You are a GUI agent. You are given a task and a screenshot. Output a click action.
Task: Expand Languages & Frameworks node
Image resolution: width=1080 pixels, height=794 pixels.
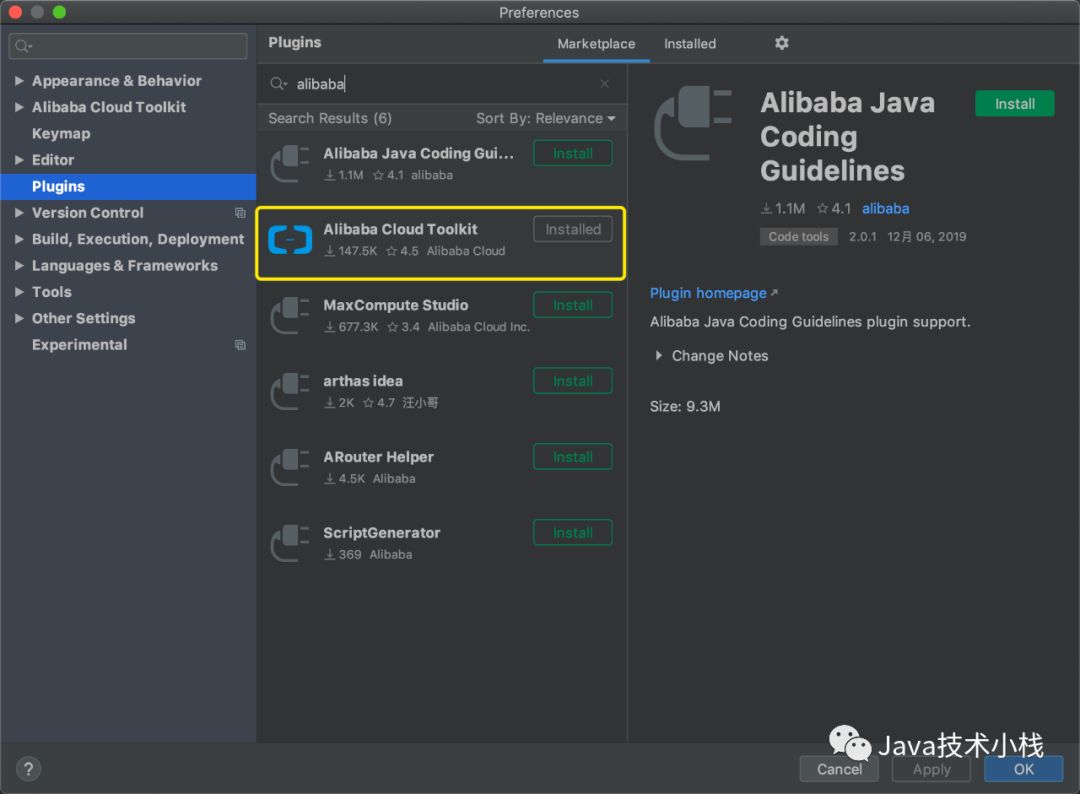19,265
